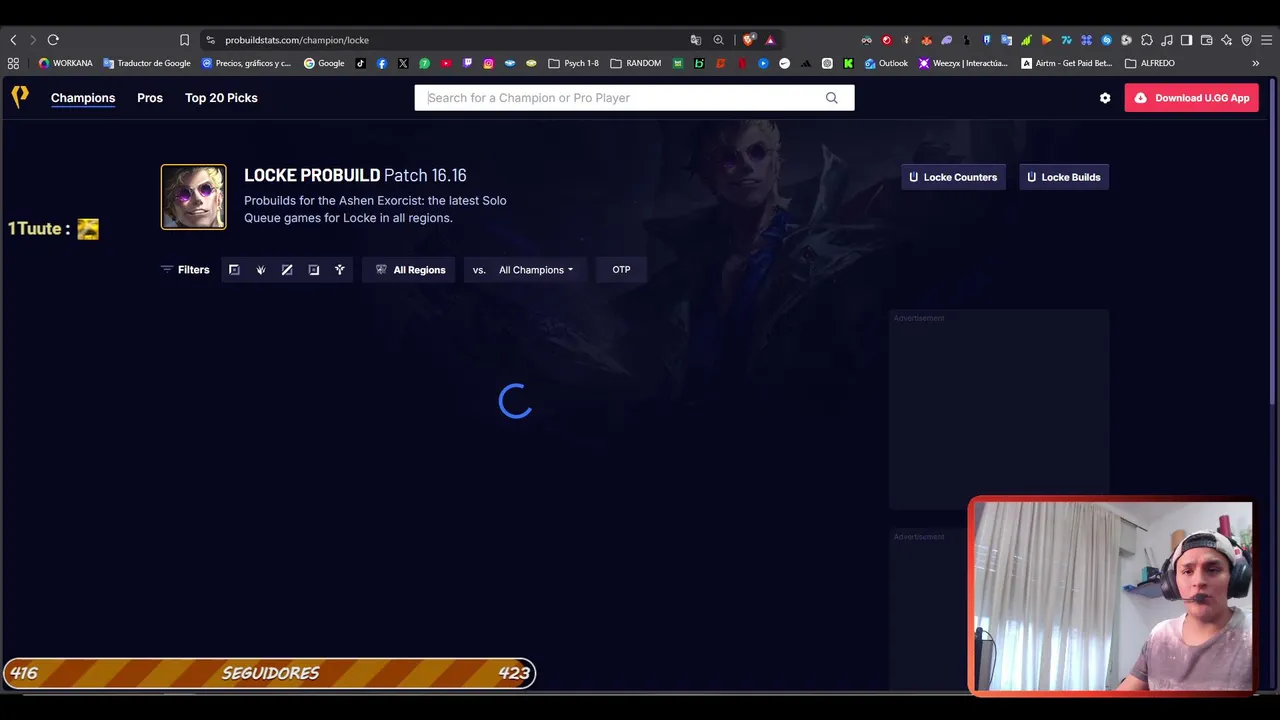This screenshot has width=1280, height=720.
Task: Open browser extensions puzzle icon
Action: (x=1147, y=40)
